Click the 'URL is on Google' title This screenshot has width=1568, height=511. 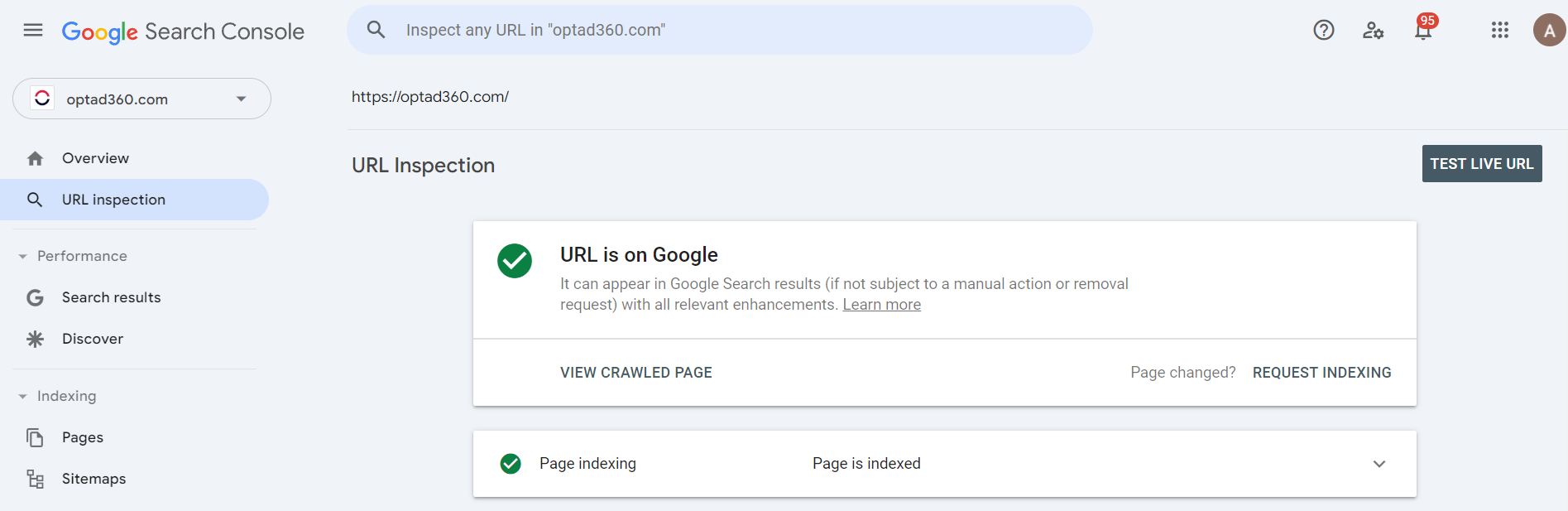click(x=639, y=254)
